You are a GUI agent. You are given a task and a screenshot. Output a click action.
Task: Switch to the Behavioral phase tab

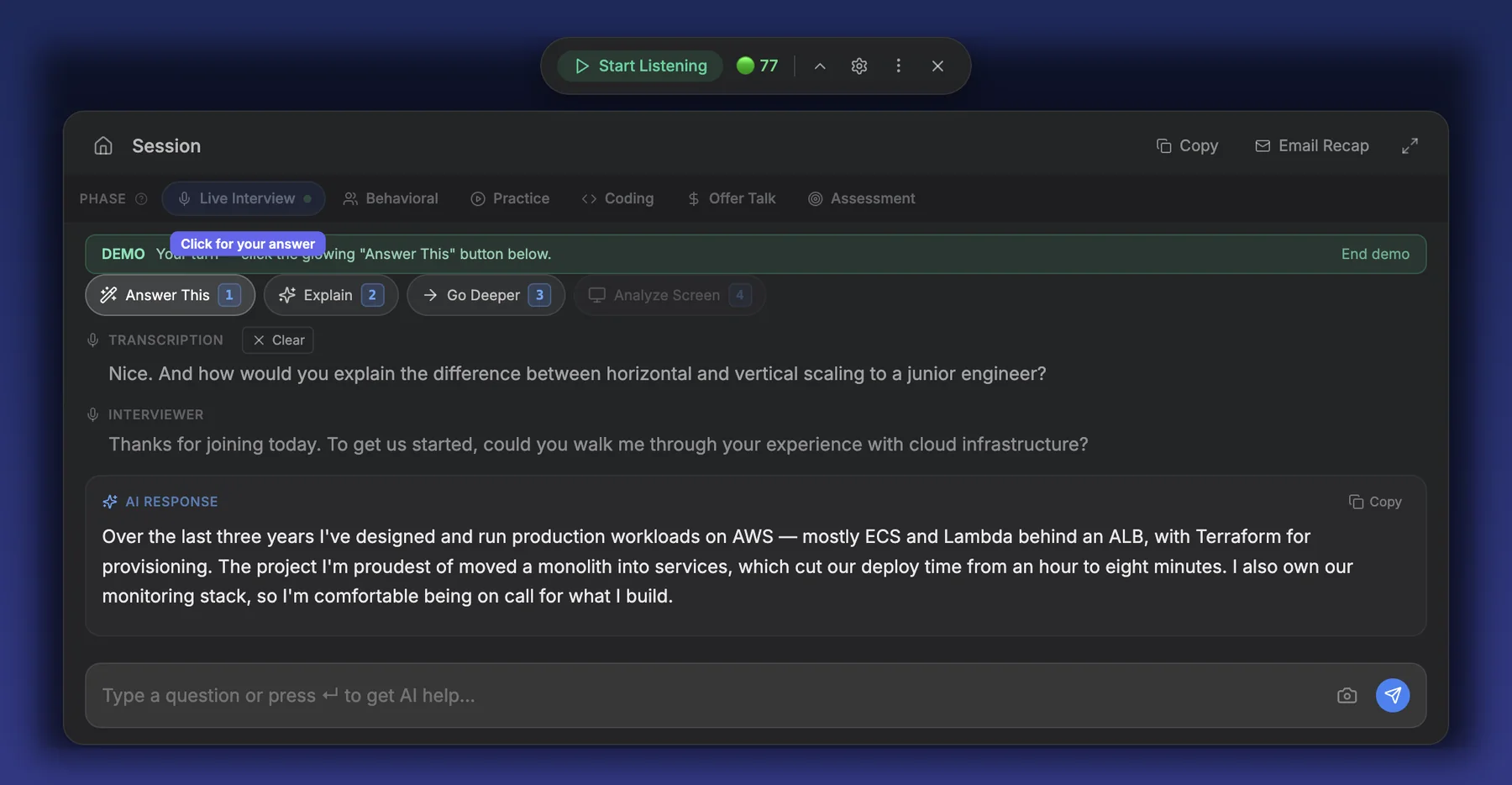(x=391, y=198)
